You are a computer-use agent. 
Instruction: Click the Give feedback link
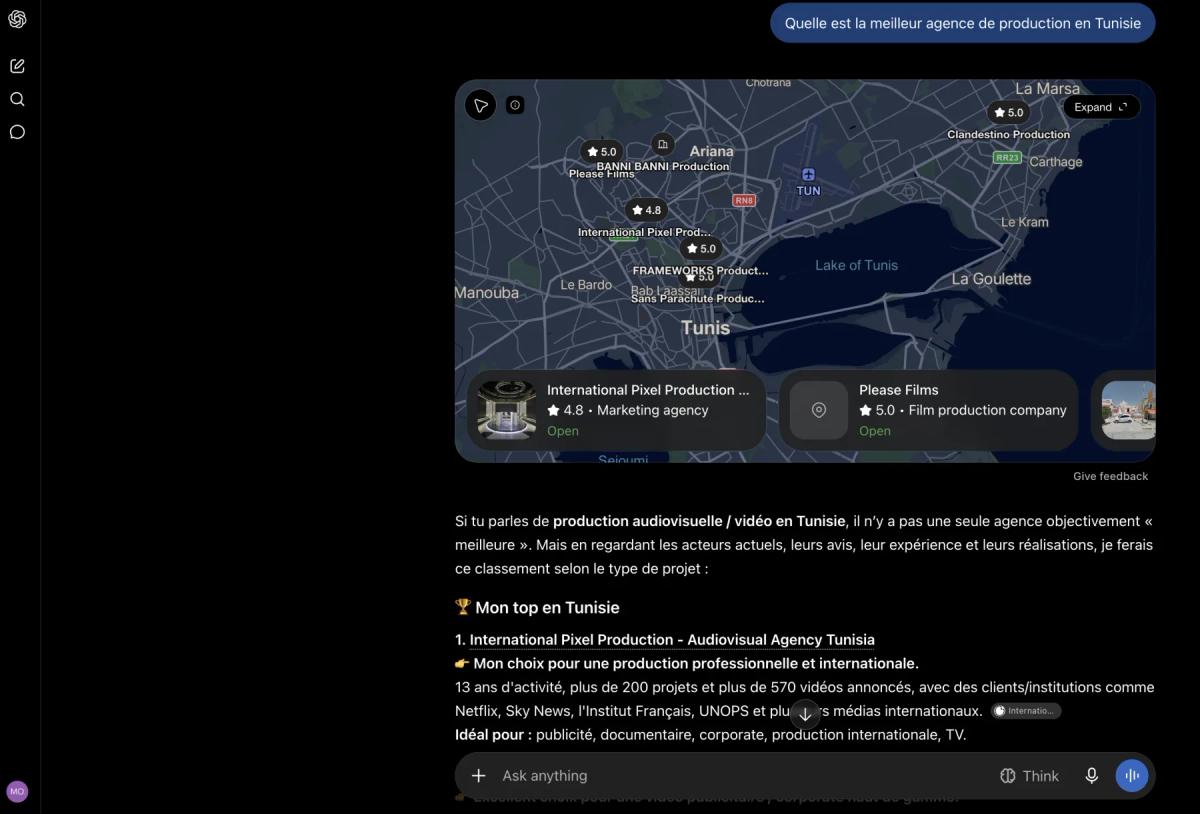(x=1110, y=476)
